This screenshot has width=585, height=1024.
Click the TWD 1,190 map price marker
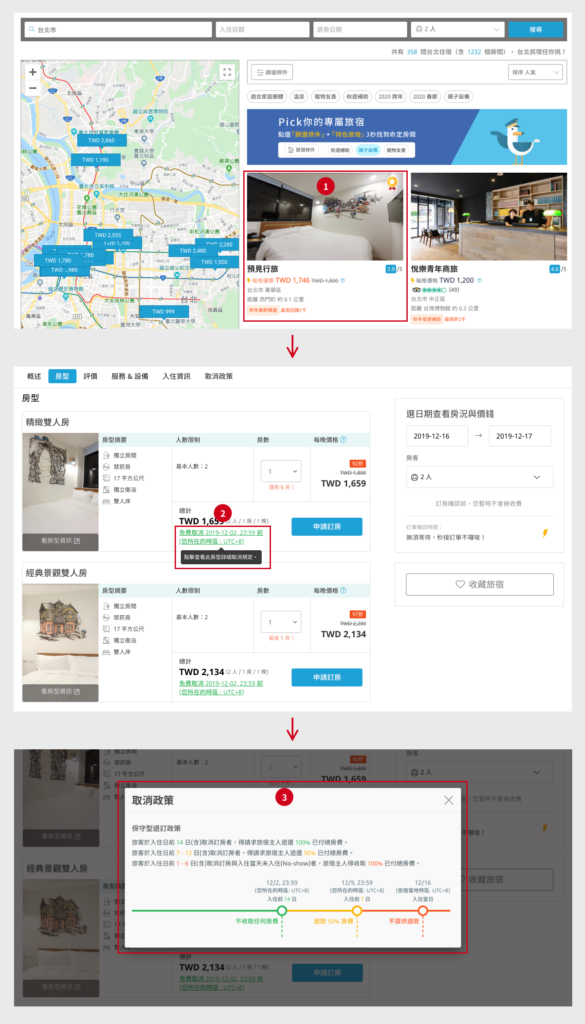[x=95, y=159]
